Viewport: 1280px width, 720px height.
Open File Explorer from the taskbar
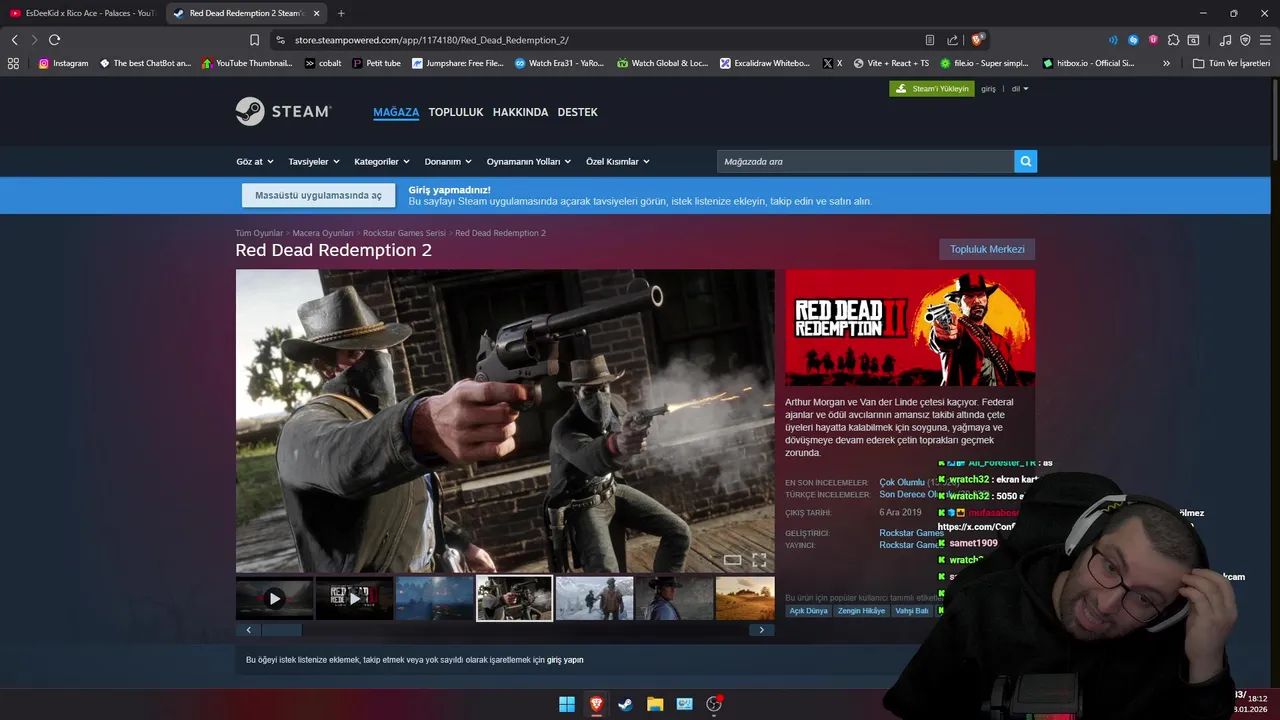coord(655,704)
